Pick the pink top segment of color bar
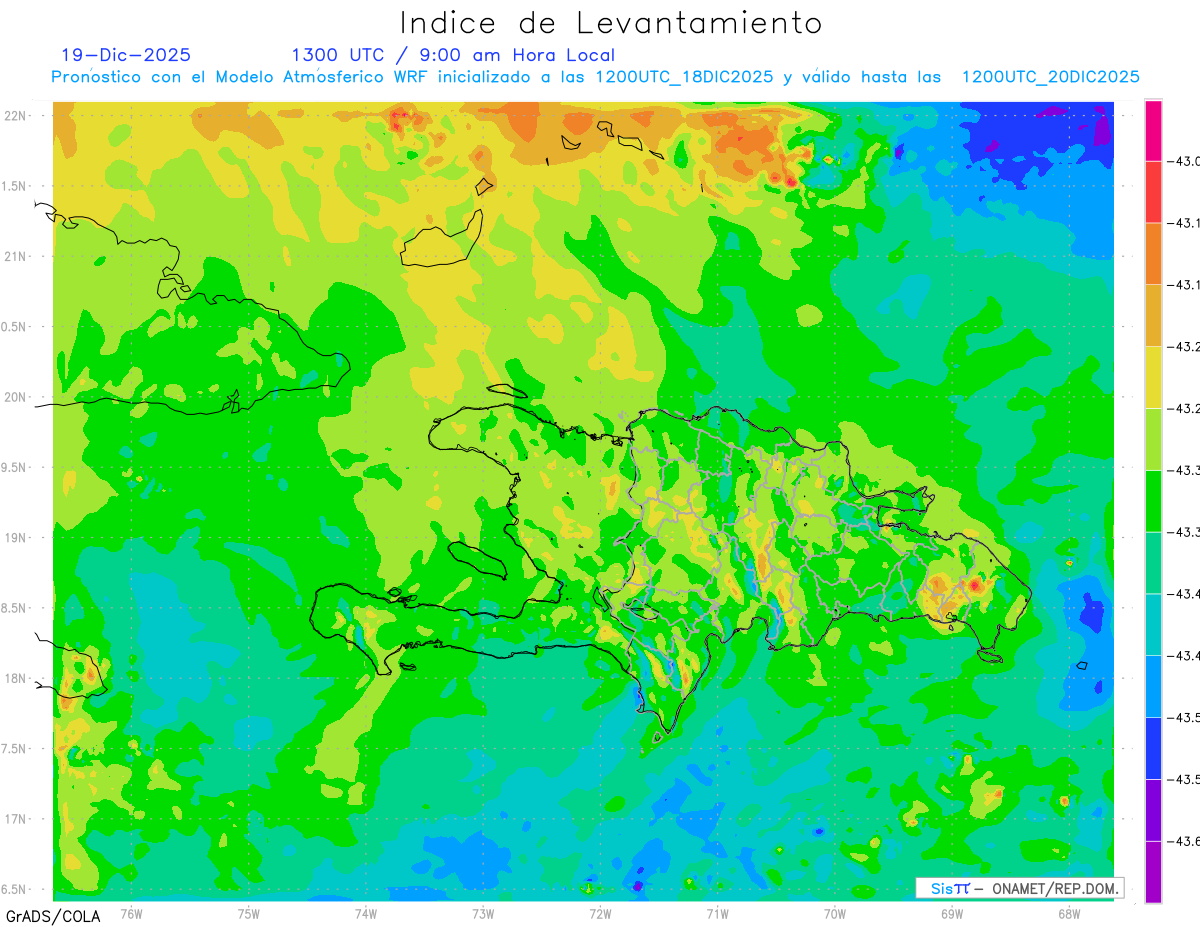The image size is (1200, 927). 1153,130
